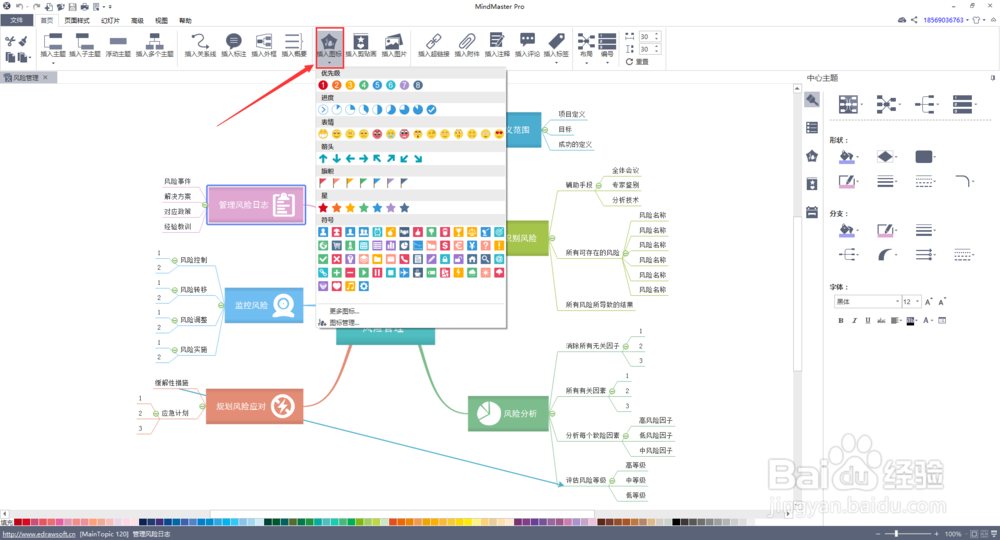Insert a picture (插入图片)
The width and height of the screenshot is (1000, 540).
pyautogui.click(x=393, y=46)
